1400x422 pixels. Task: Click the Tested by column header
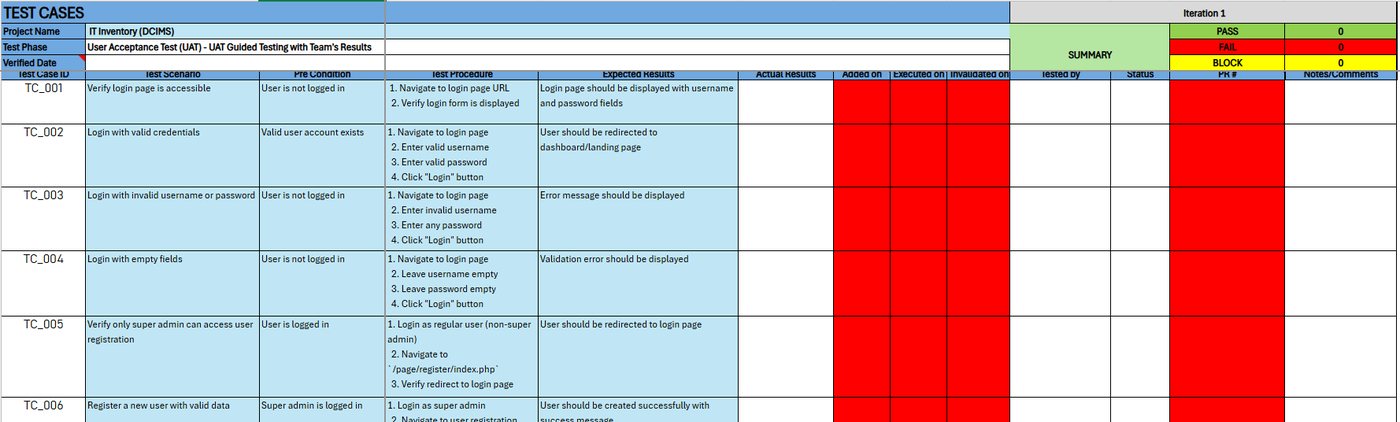(x=1060, y=75)
